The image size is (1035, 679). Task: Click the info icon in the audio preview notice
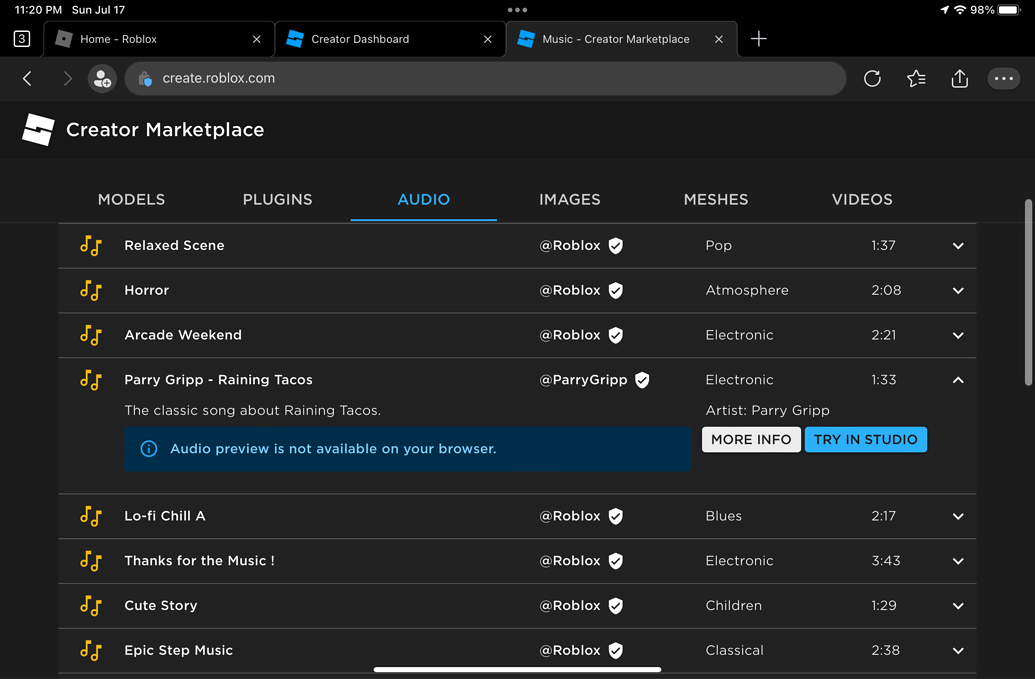pos(148,448)
